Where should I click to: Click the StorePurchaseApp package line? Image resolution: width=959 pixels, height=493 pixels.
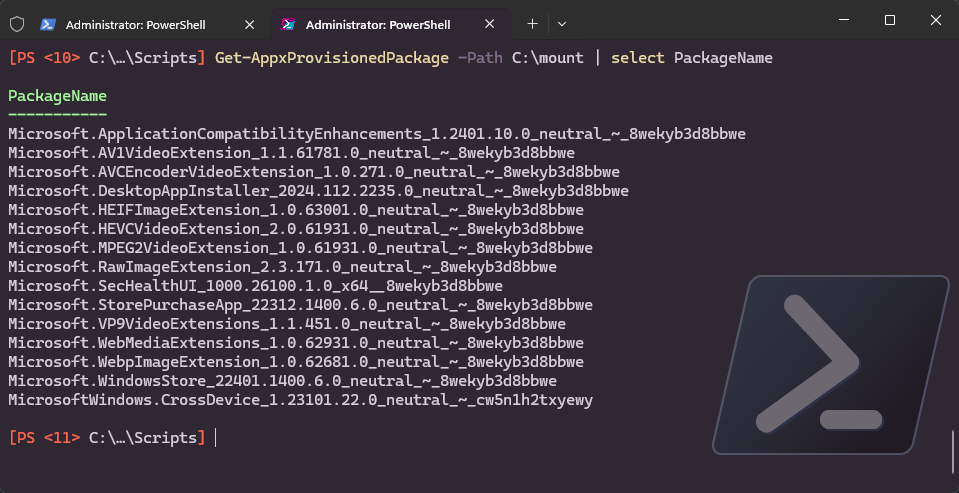click(x=300, y=305)
